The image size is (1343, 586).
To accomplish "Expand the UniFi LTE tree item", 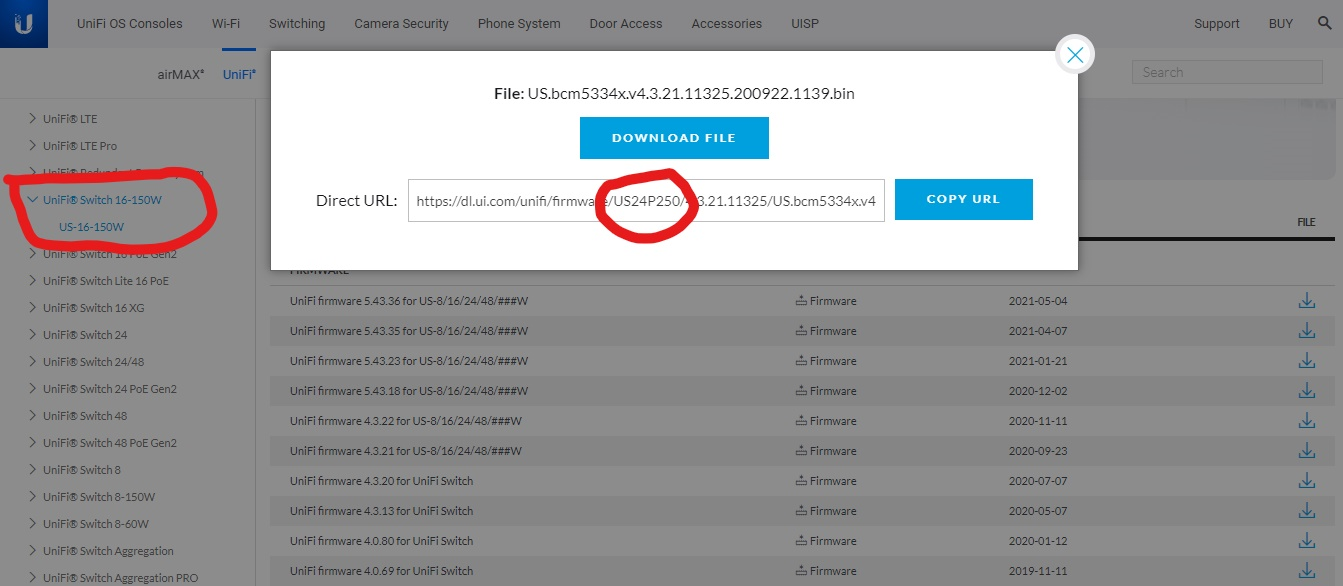I will 33,119.
